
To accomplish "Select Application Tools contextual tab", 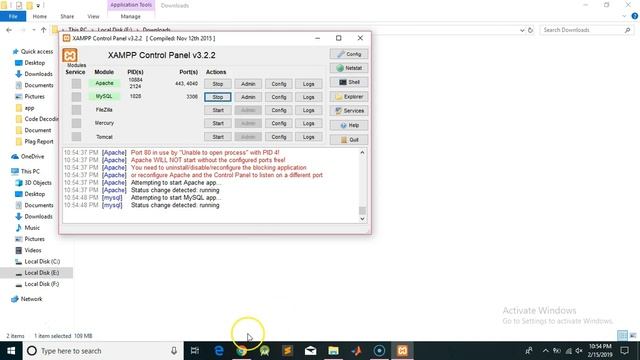I will 131,5.
